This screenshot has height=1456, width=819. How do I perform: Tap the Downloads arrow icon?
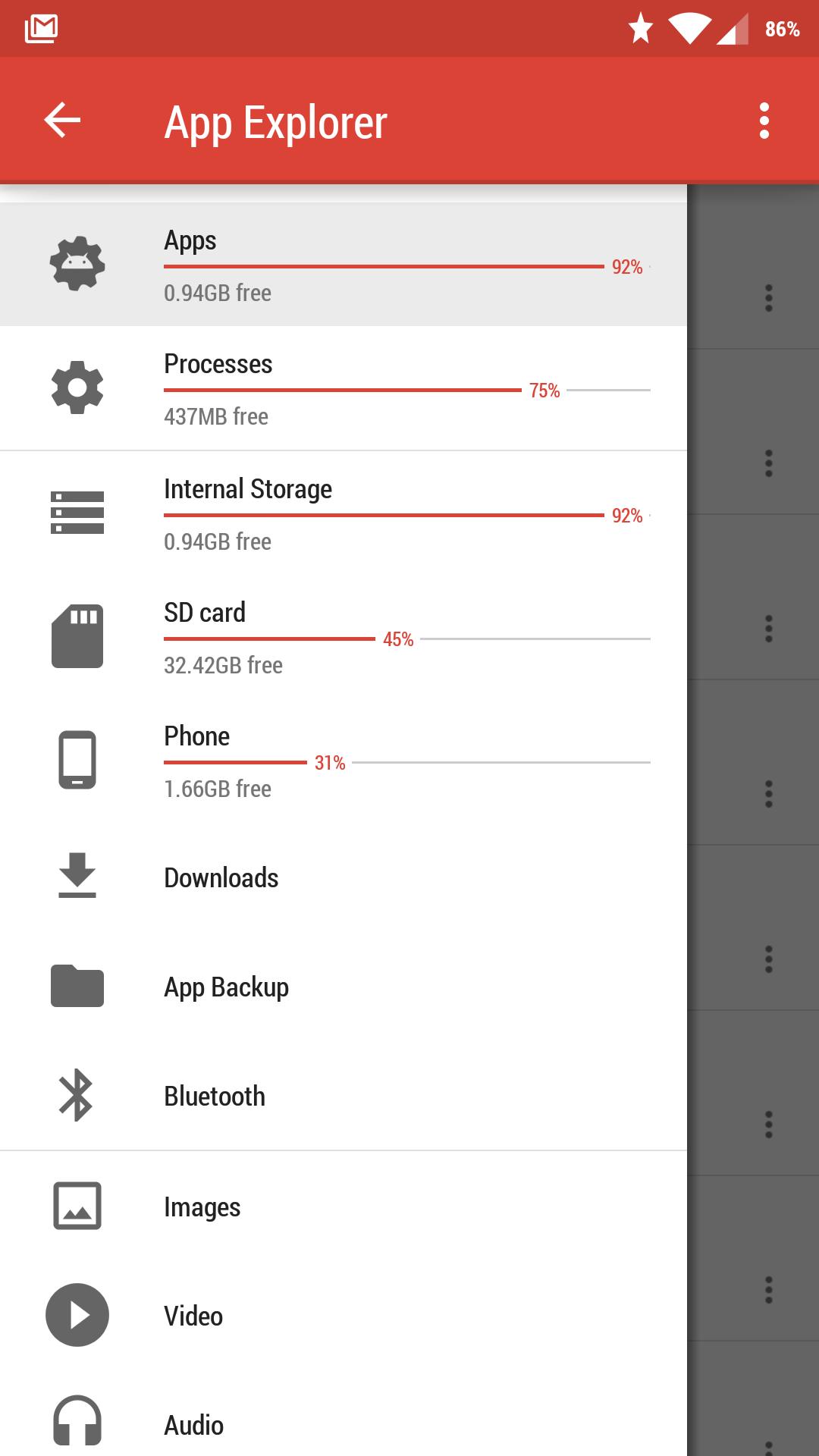[77, 875]
